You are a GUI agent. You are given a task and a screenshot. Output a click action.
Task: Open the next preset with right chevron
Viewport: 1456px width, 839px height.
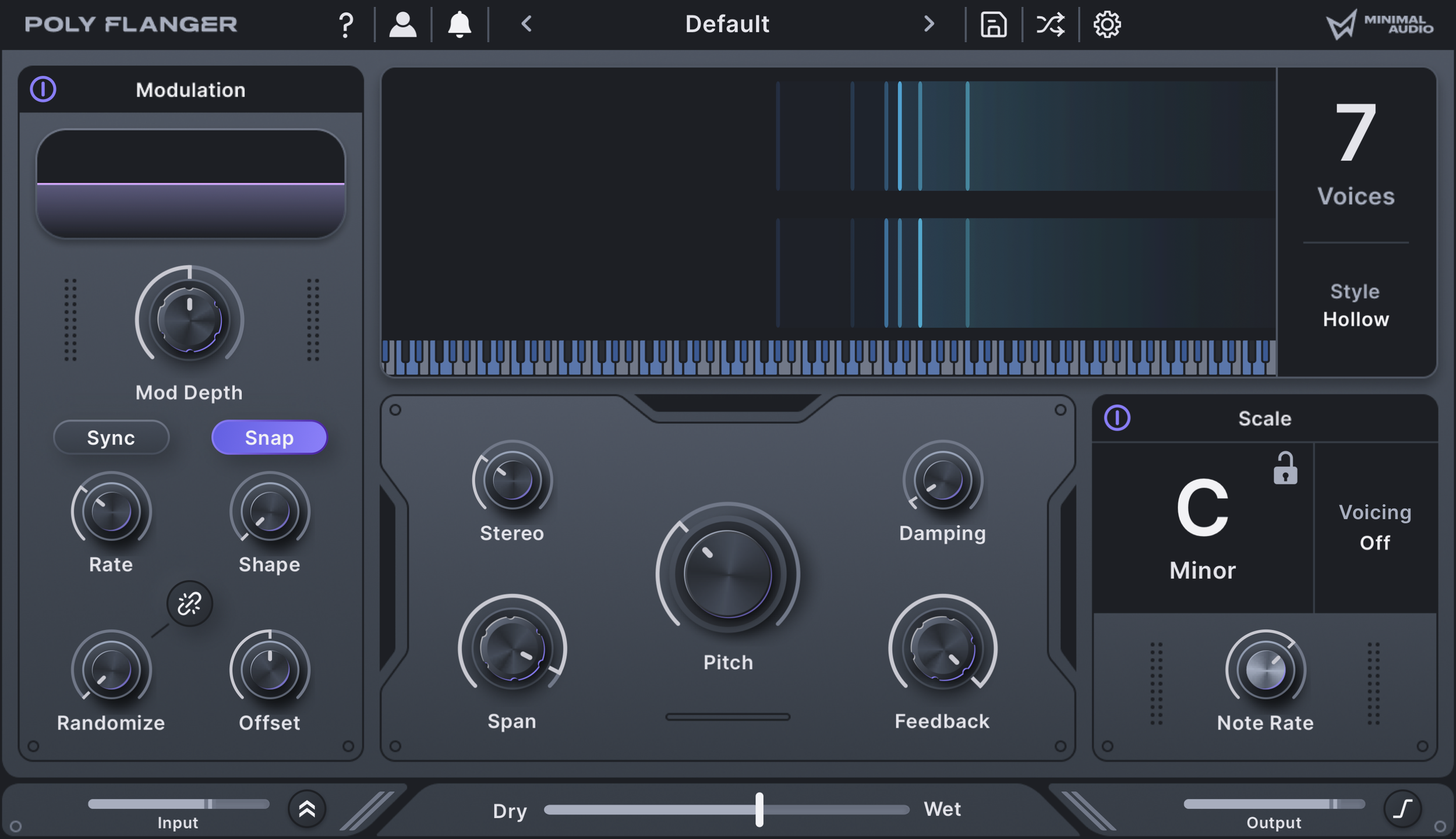pos(929,24)
